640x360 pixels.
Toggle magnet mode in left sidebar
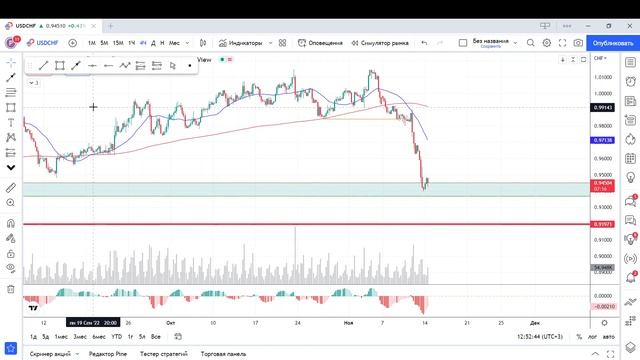[x=11, y=223]
